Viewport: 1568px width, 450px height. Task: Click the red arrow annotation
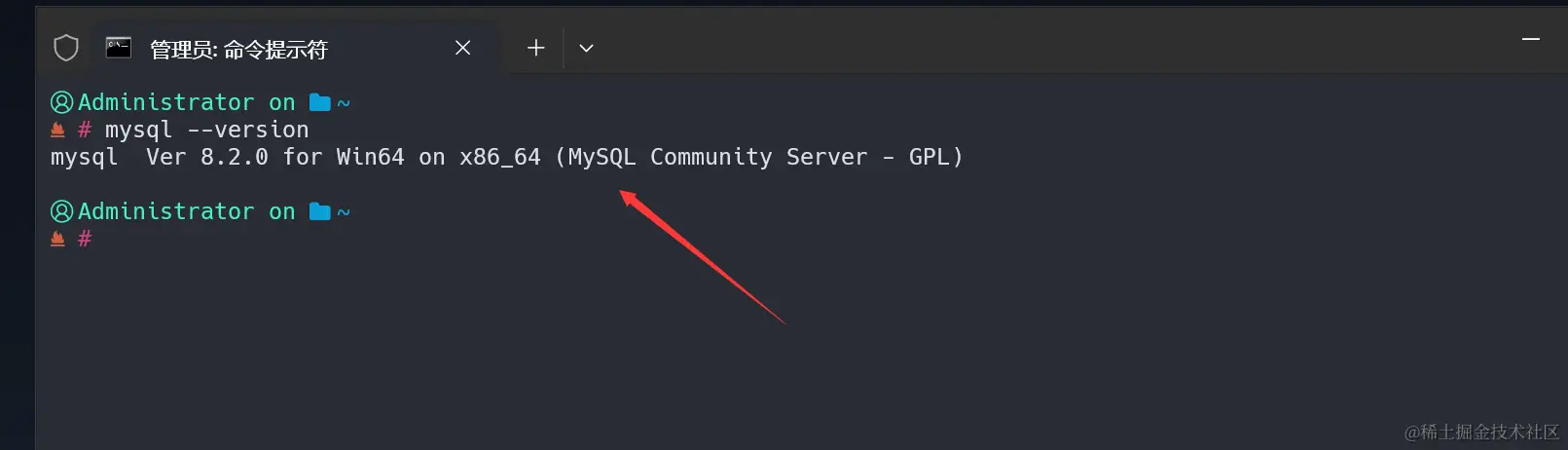(702, 257)
